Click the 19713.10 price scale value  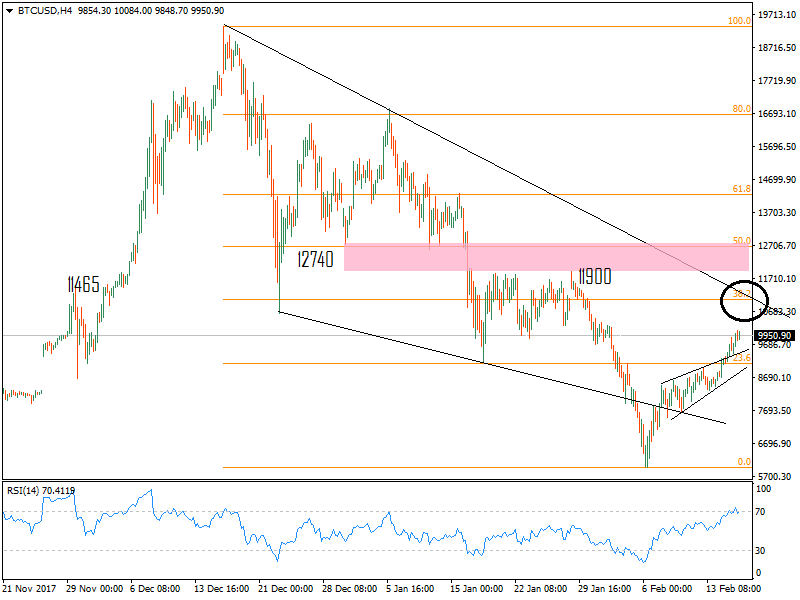click(x=777, y=15)
